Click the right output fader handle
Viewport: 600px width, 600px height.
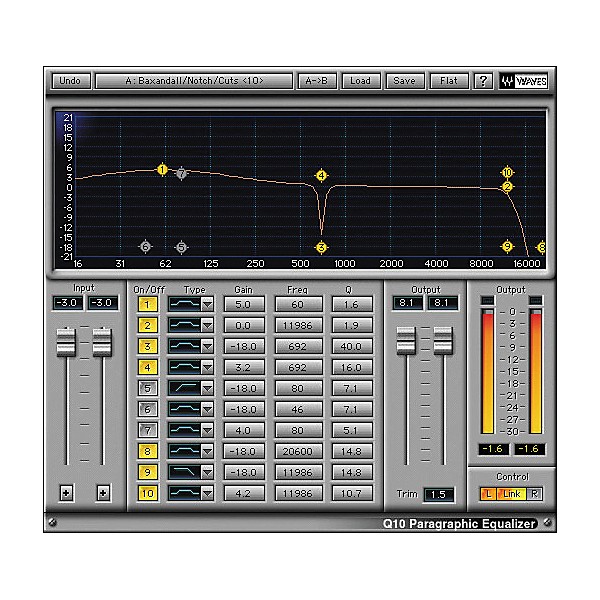[443, 340]
